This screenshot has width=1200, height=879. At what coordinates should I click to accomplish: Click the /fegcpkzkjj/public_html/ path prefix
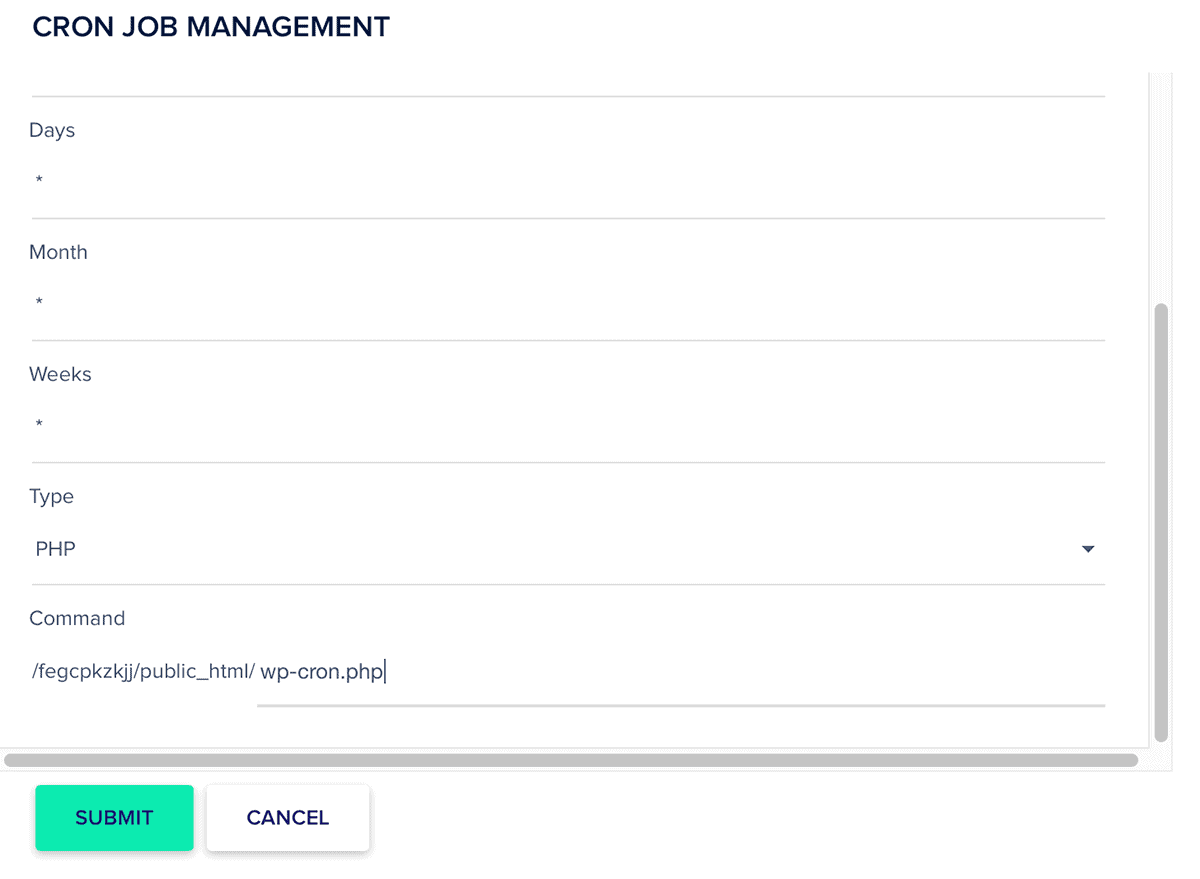click(x=144, y=672)
